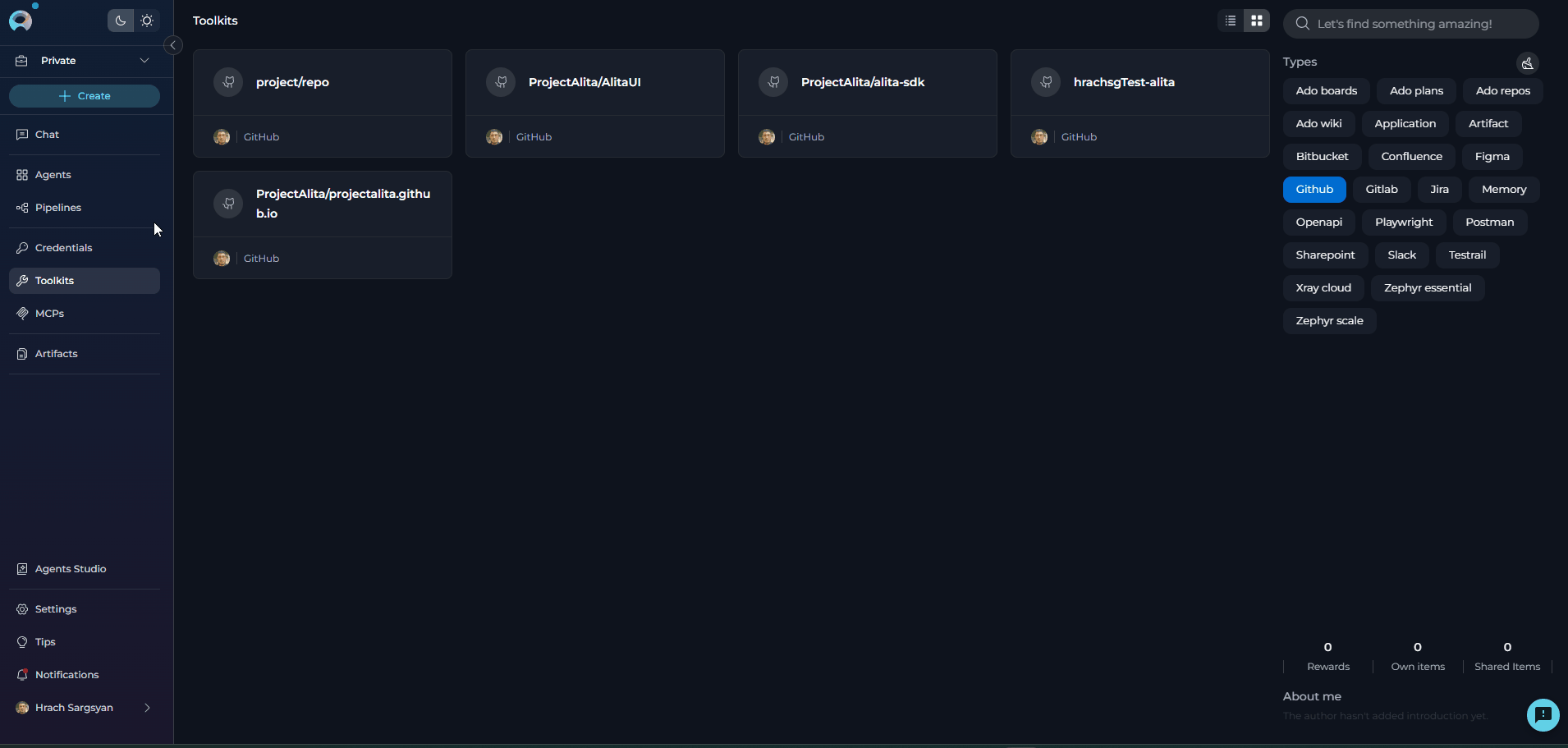Switch to list view for toolkits

[x=1229, y=21]
